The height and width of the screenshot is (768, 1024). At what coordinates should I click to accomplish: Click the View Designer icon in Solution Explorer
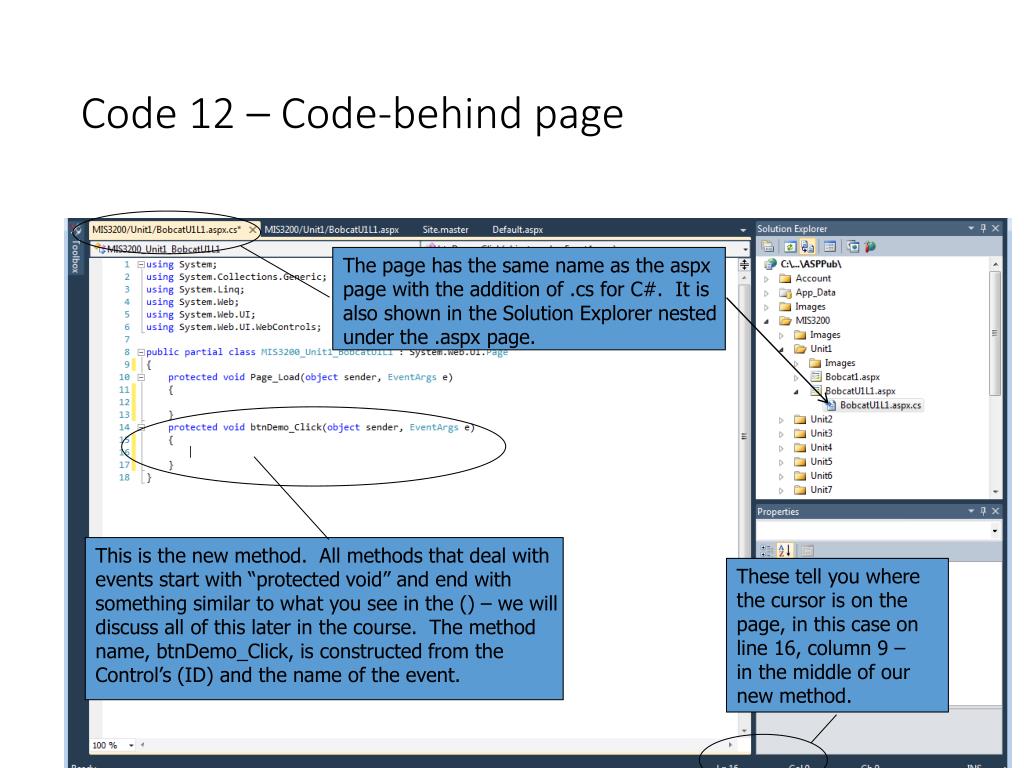pyautogui.click(x=829, y=247)
